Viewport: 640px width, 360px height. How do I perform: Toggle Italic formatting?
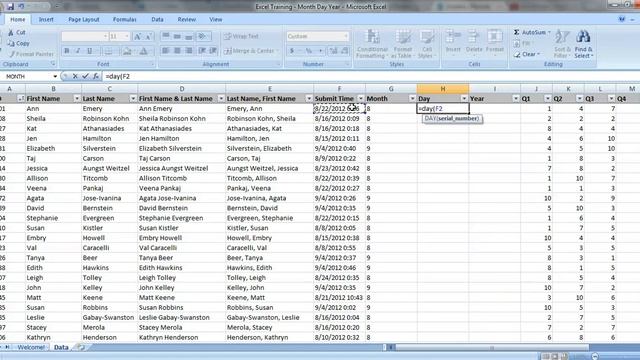pyautogui.click(x=78, y=51)
